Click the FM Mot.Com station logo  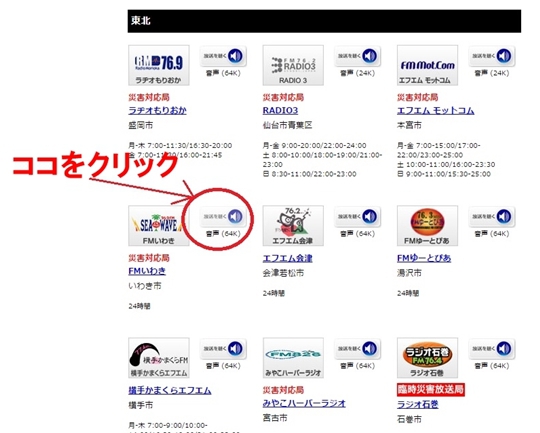click(427, 65)
